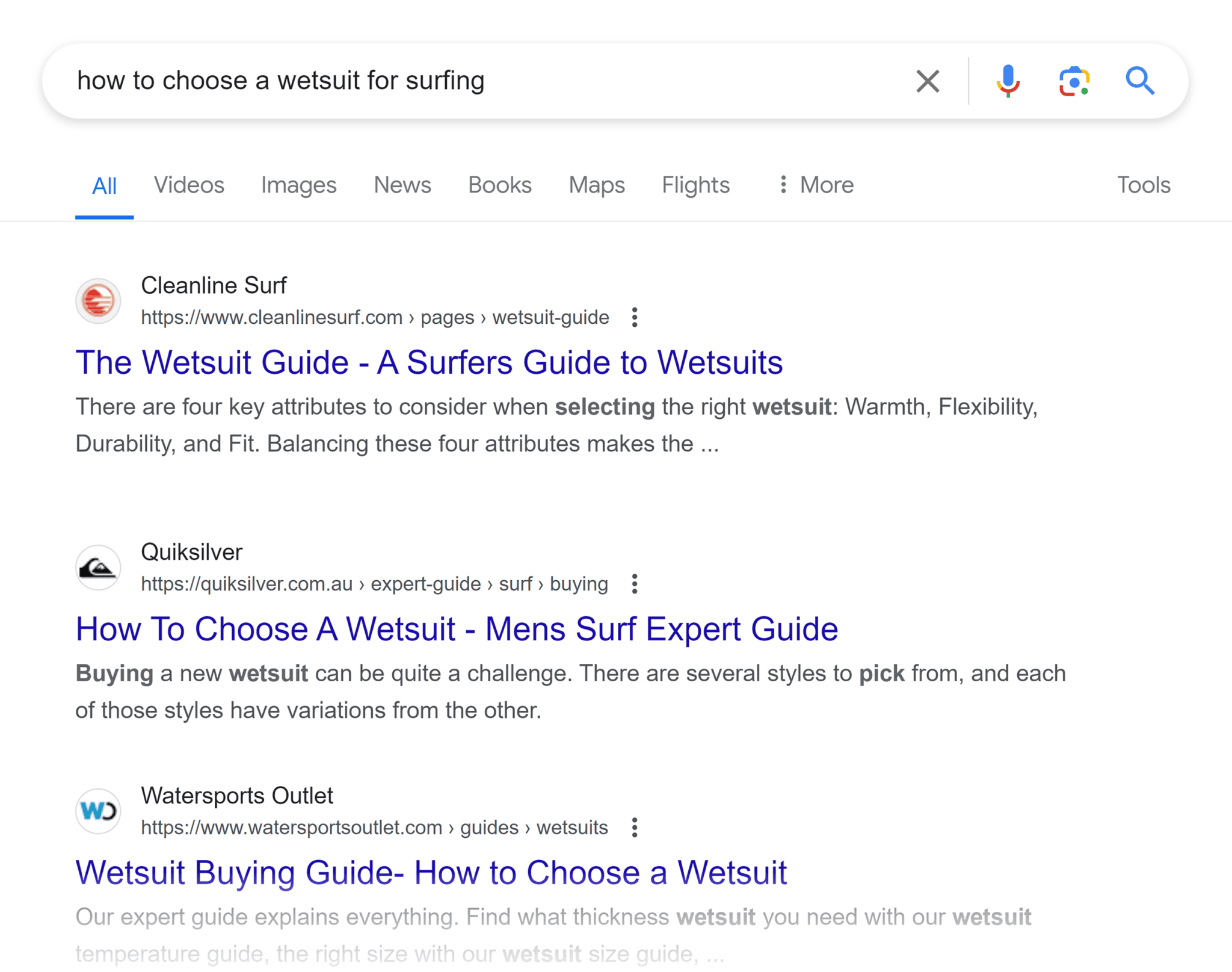Screen dimensions: 1232x972
Task: Open the Maps results tab
Action: (x=596, y=185)
